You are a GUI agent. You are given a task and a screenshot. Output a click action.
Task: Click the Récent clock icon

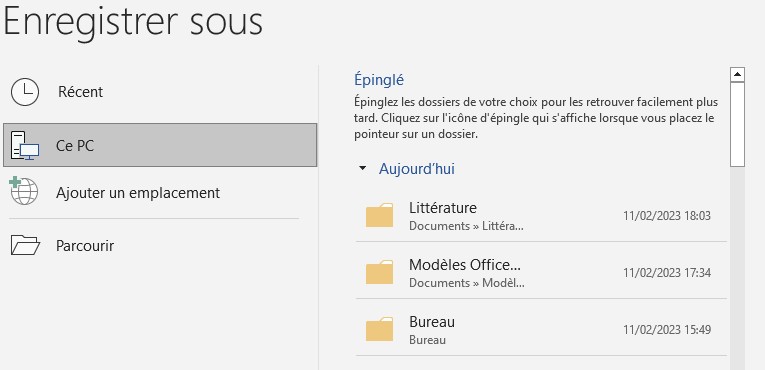25,92
